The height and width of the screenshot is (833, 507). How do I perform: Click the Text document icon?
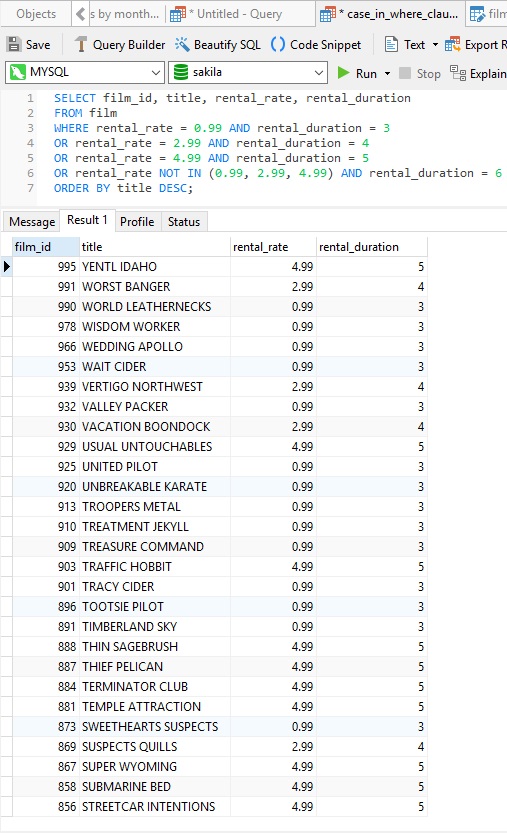pos(391,45)
